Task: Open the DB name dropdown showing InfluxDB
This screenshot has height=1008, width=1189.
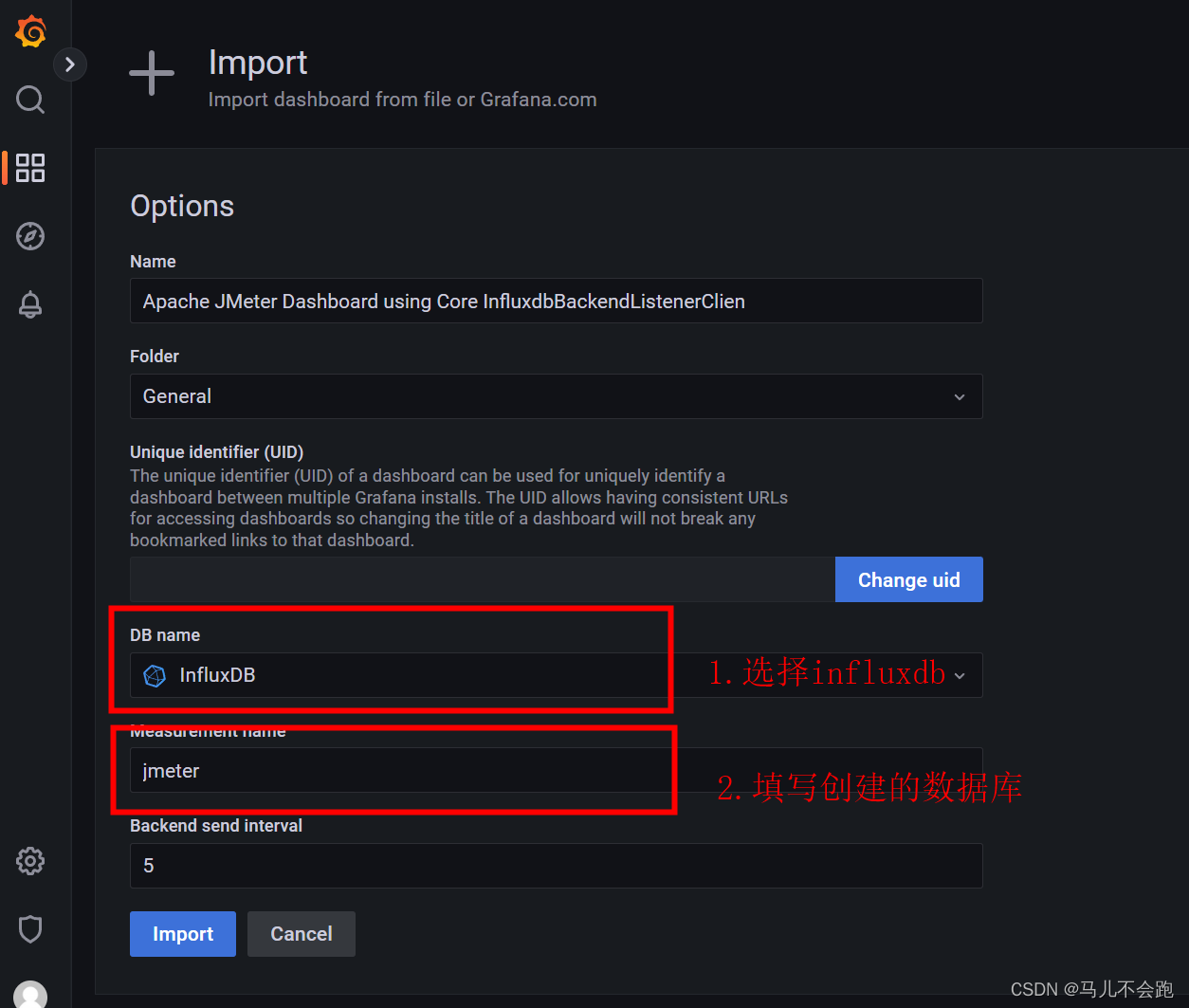Action: [x=556, y=675]
